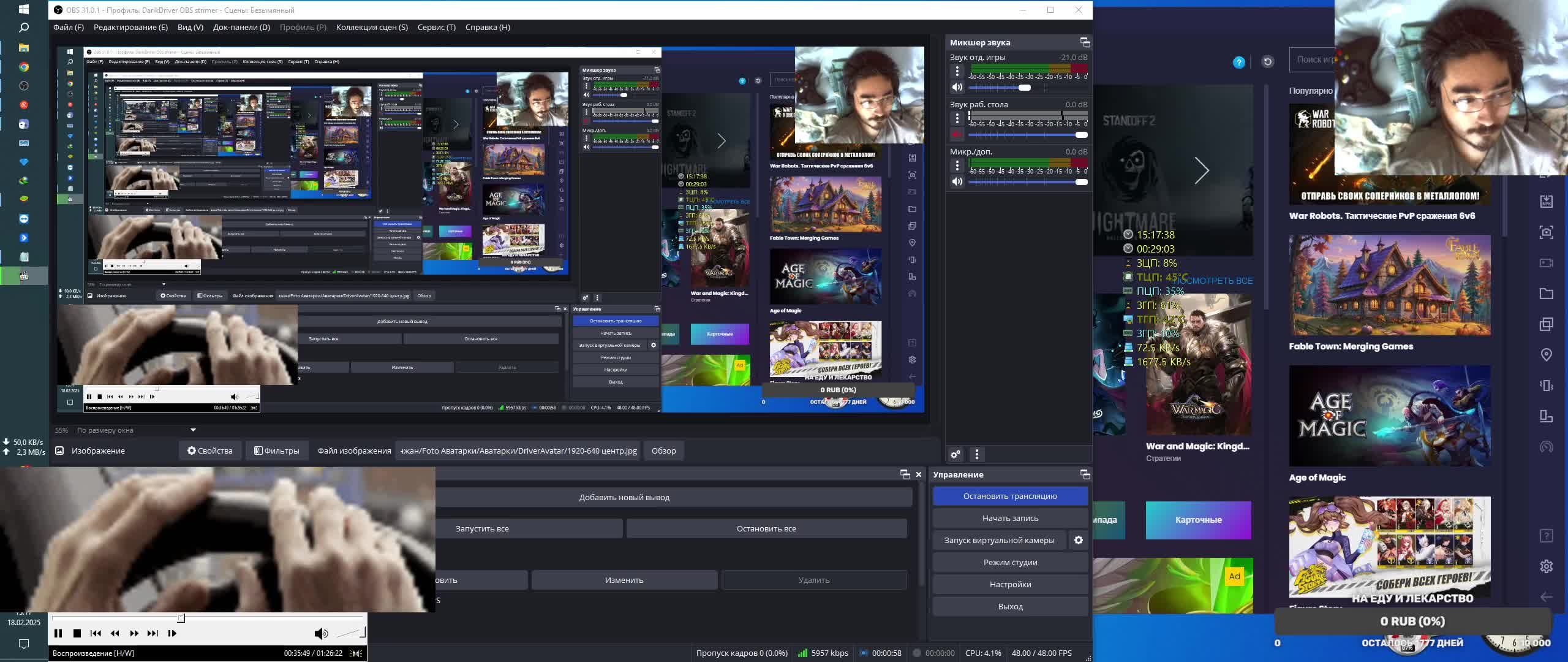Image resolution: width=1568 pixels, height=662 pixels.
Task: Undock the Микшер звука panel
Action: tap(1085, 42)
